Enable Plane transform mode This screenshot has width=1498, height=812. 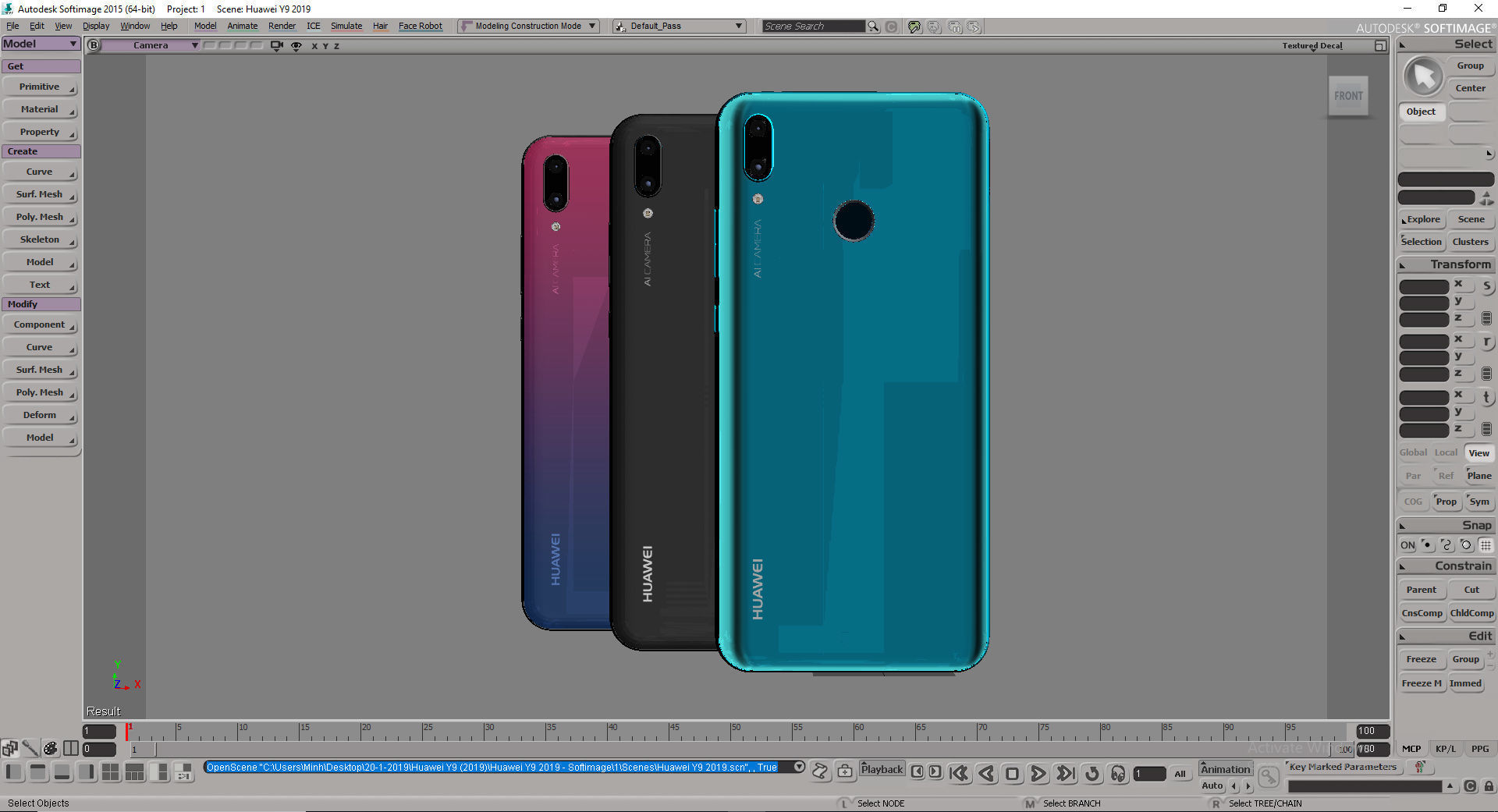click(1478, 476)
